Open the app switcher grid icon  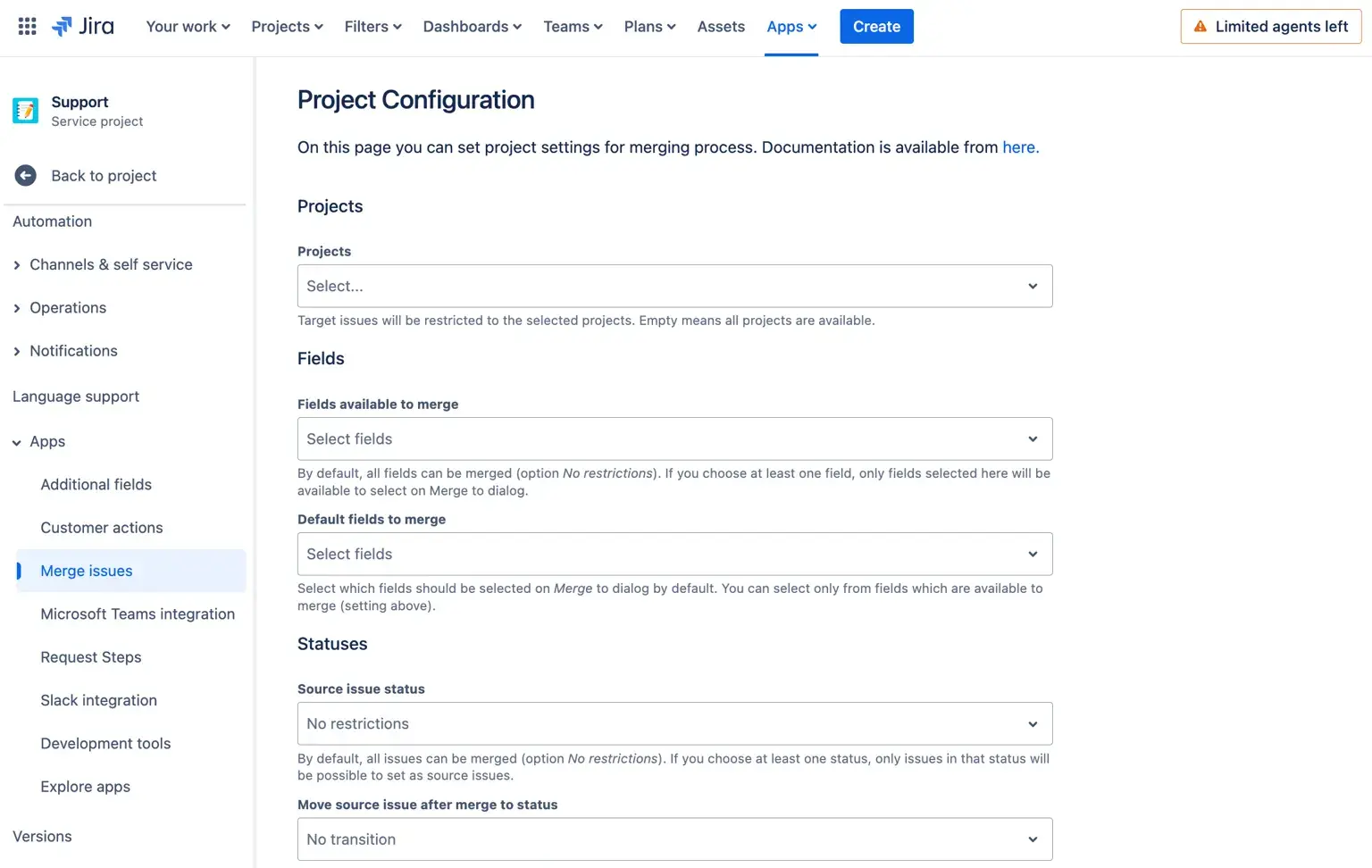27,27
